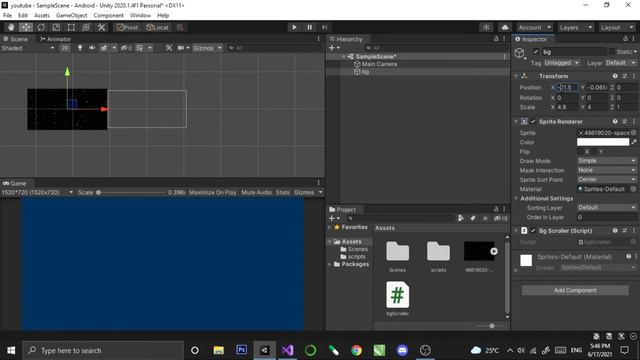Open the File menu

pyautogui.click(x=7, y=16)
